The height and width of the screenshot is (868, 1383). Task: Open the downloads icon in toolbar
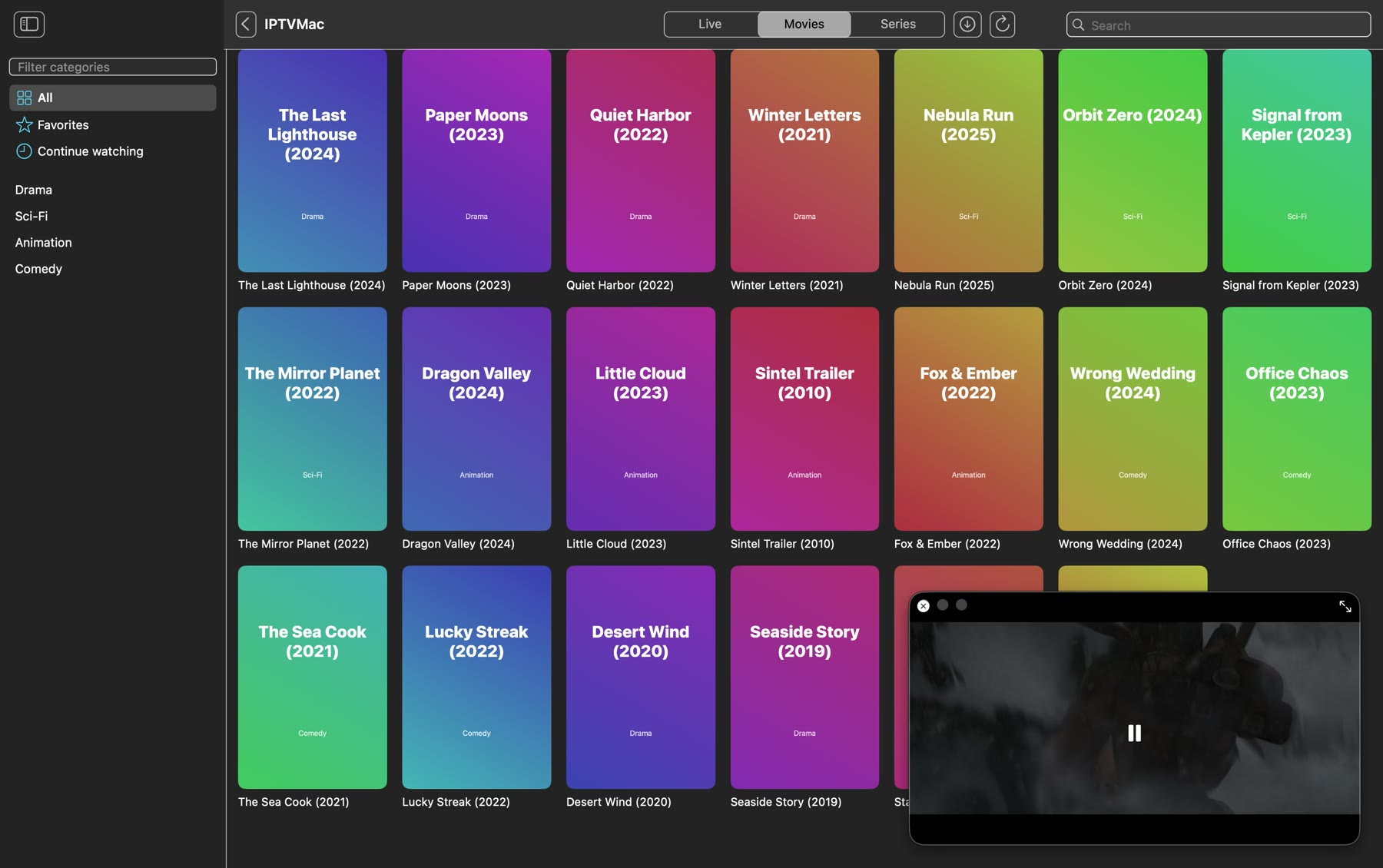(967, 24)
